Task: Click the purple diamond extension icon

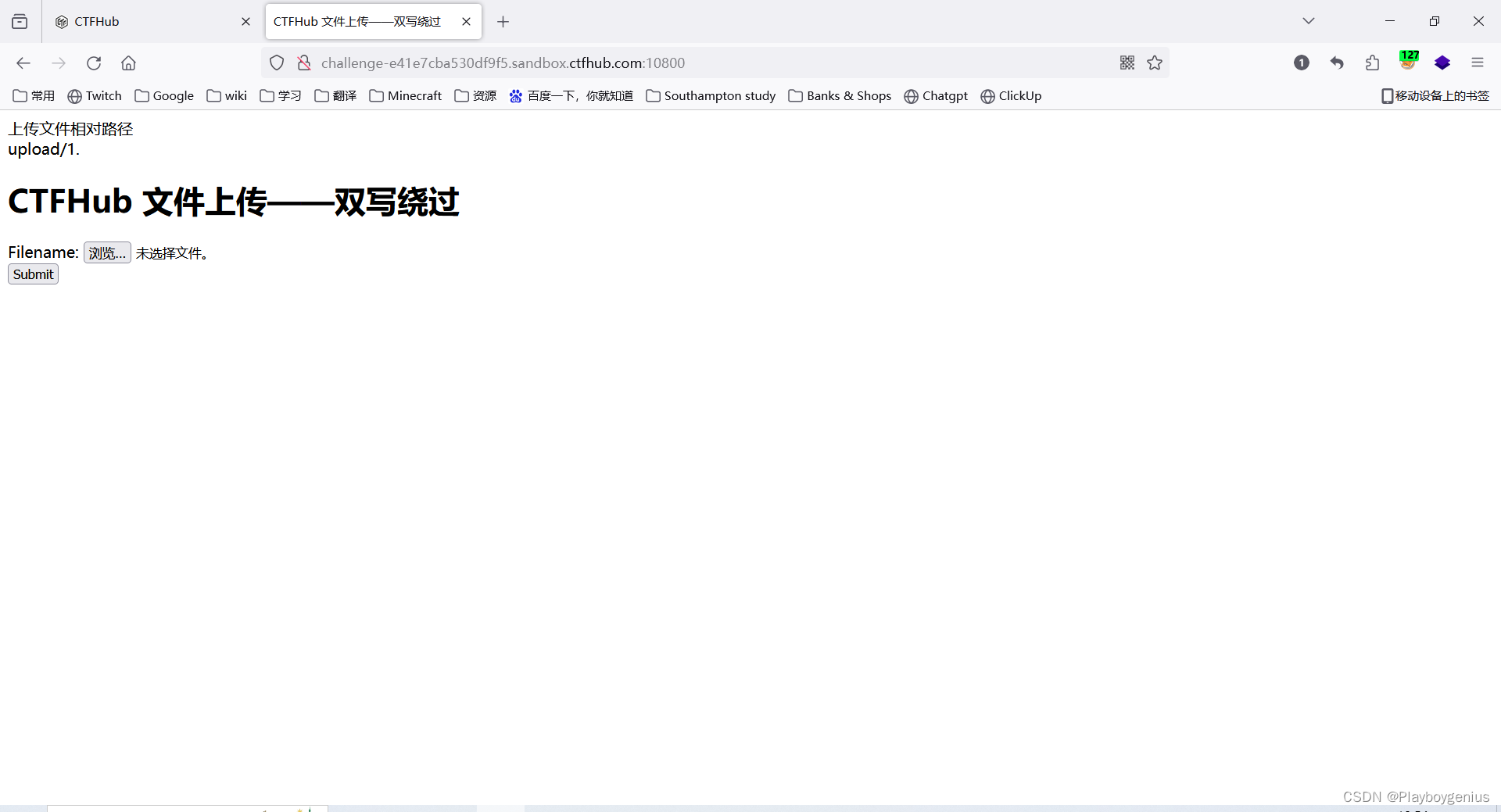Action: (x=1442, y=63)
